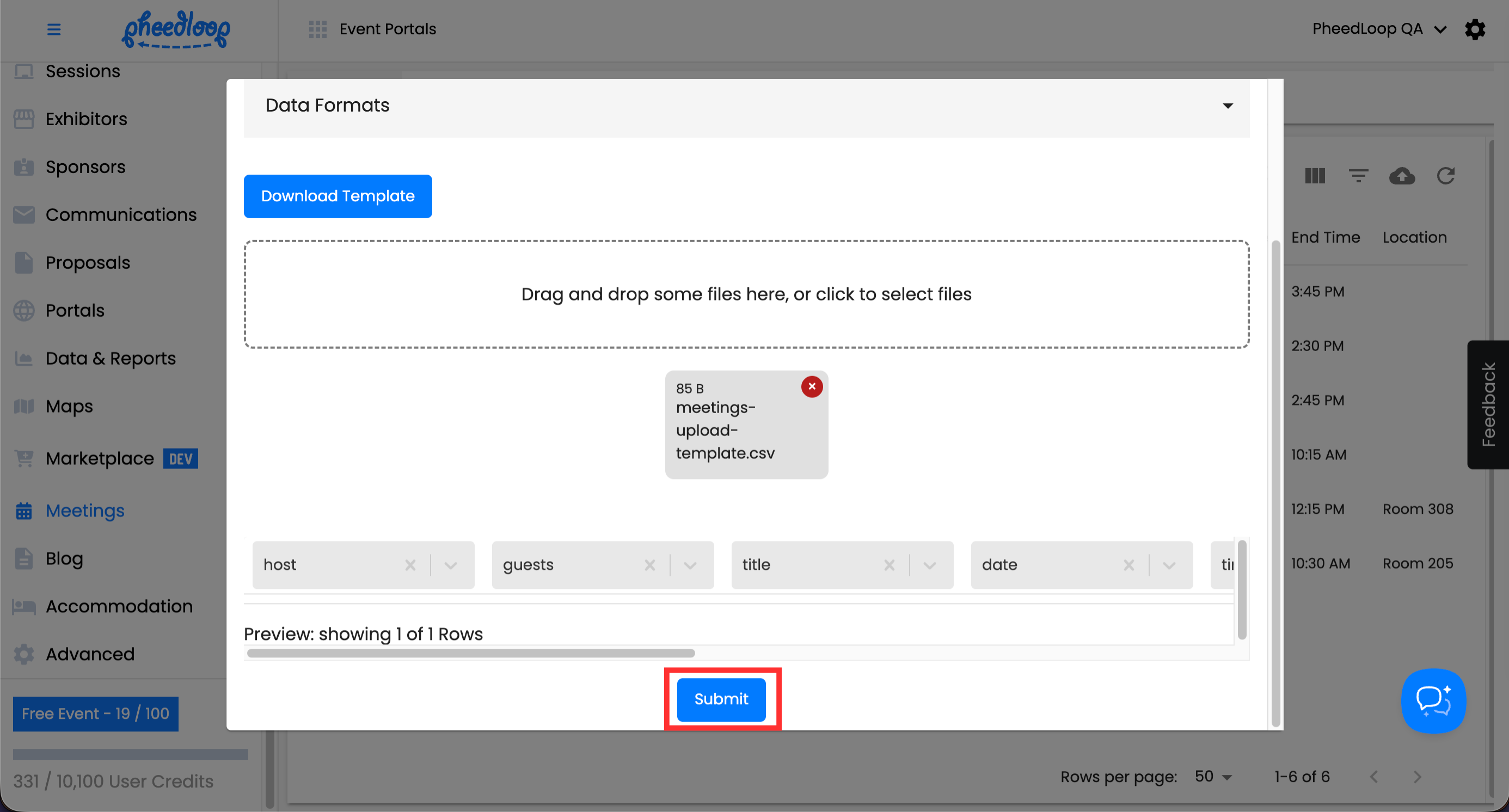
Task: Click the Submit button
Action: click(721, 699)
